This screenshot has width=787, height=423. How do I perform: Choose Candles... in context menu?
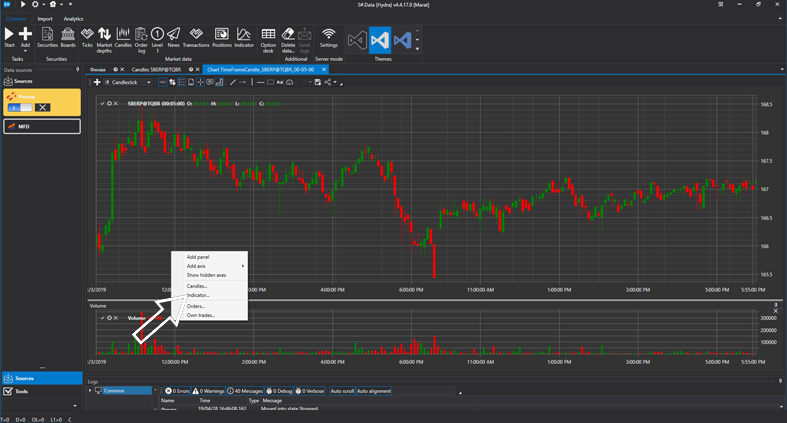tap(209, 286)
